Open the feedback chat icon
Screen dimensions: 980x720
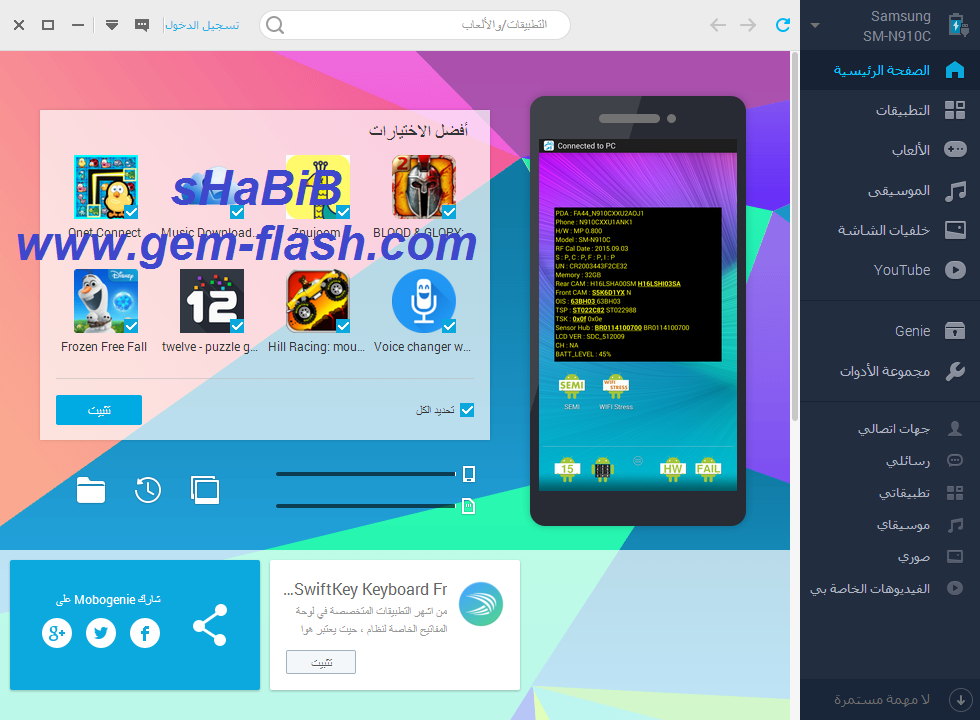coord(142,25)
